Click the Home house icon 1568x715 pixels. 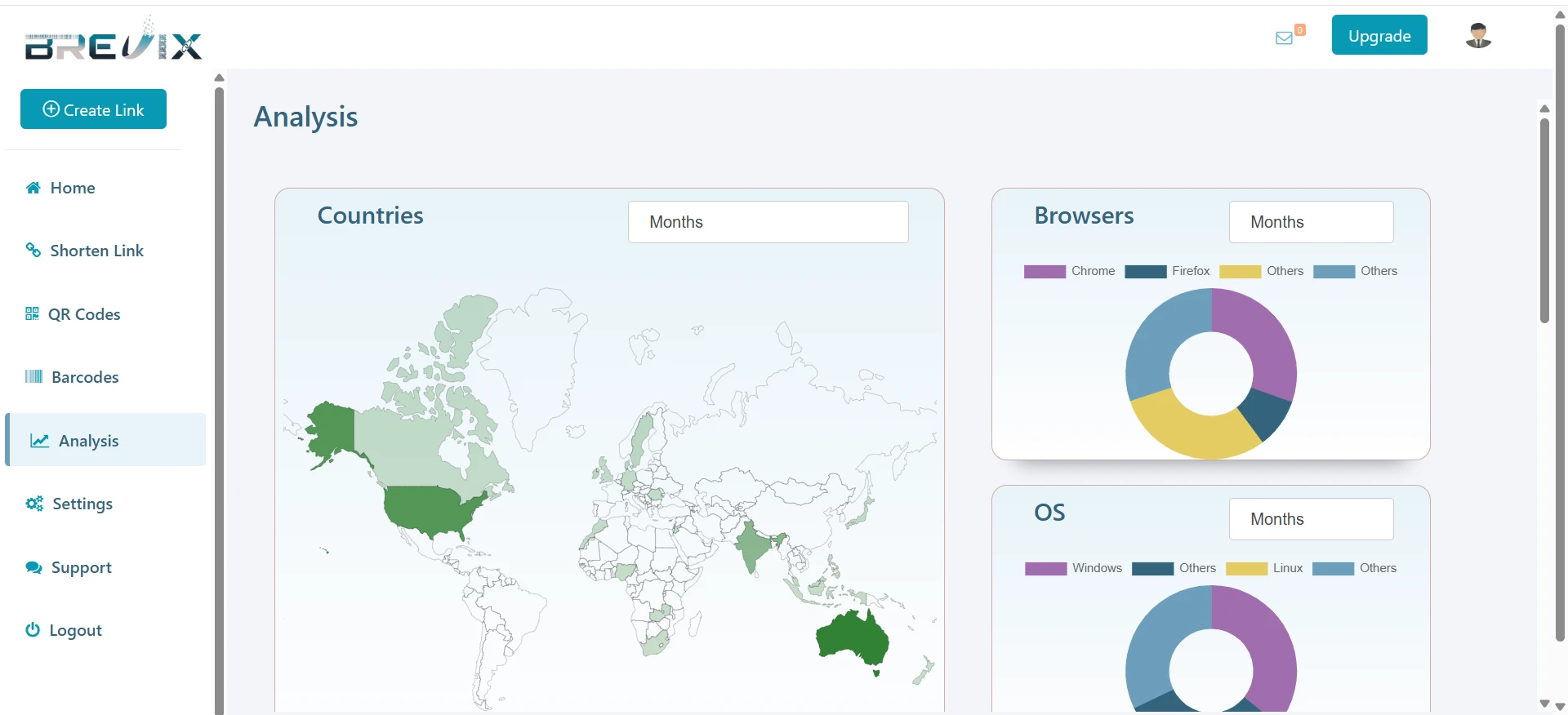(33, 188)
